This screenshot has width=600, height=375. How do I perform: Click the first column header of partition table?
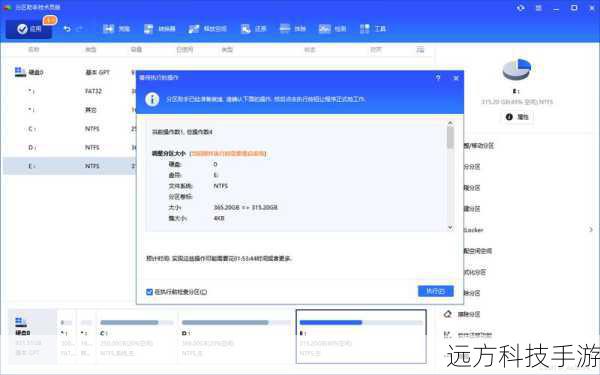click(34, 49)
